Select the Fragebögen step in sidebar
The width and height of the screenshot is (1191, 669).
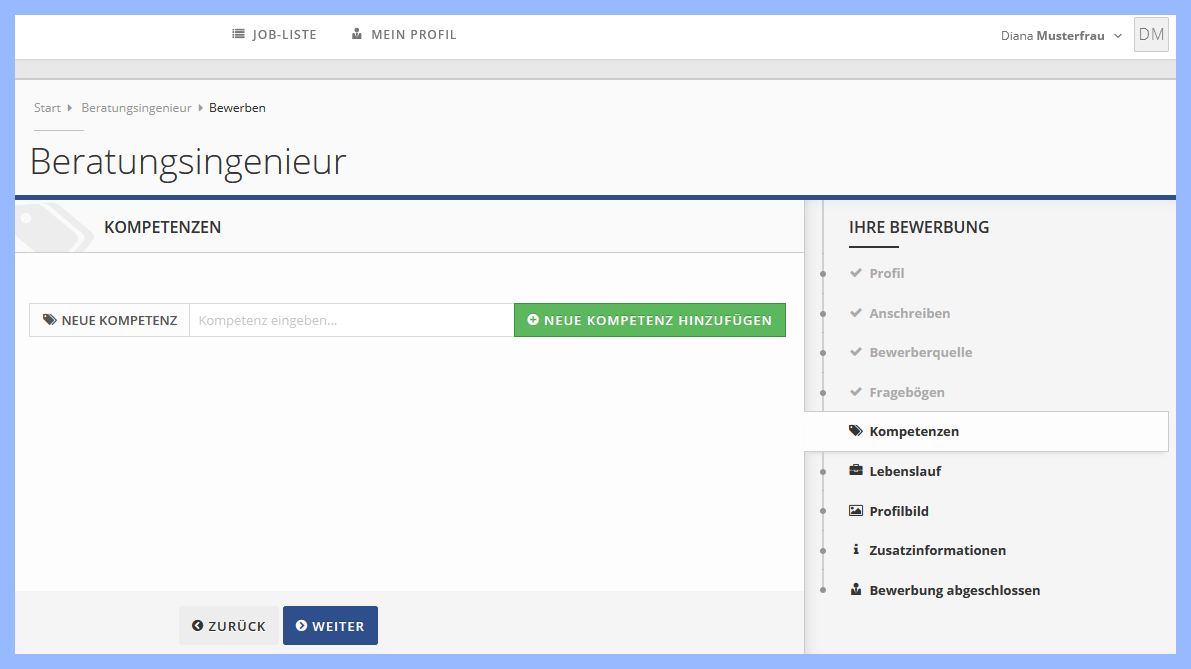906,392
